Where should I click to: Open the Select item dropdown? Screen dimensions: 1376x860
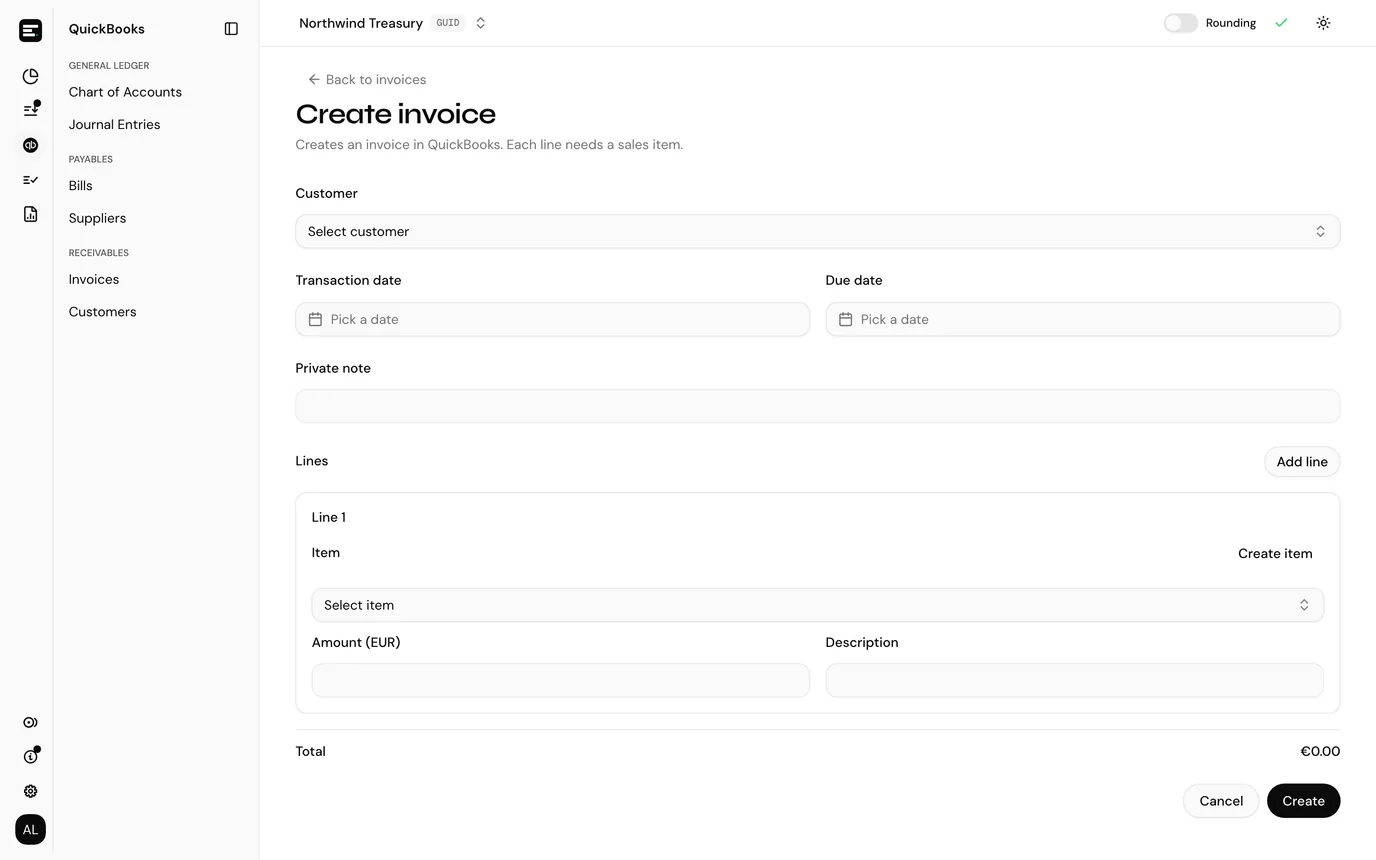pyautogui.click(x=817, y=605)
